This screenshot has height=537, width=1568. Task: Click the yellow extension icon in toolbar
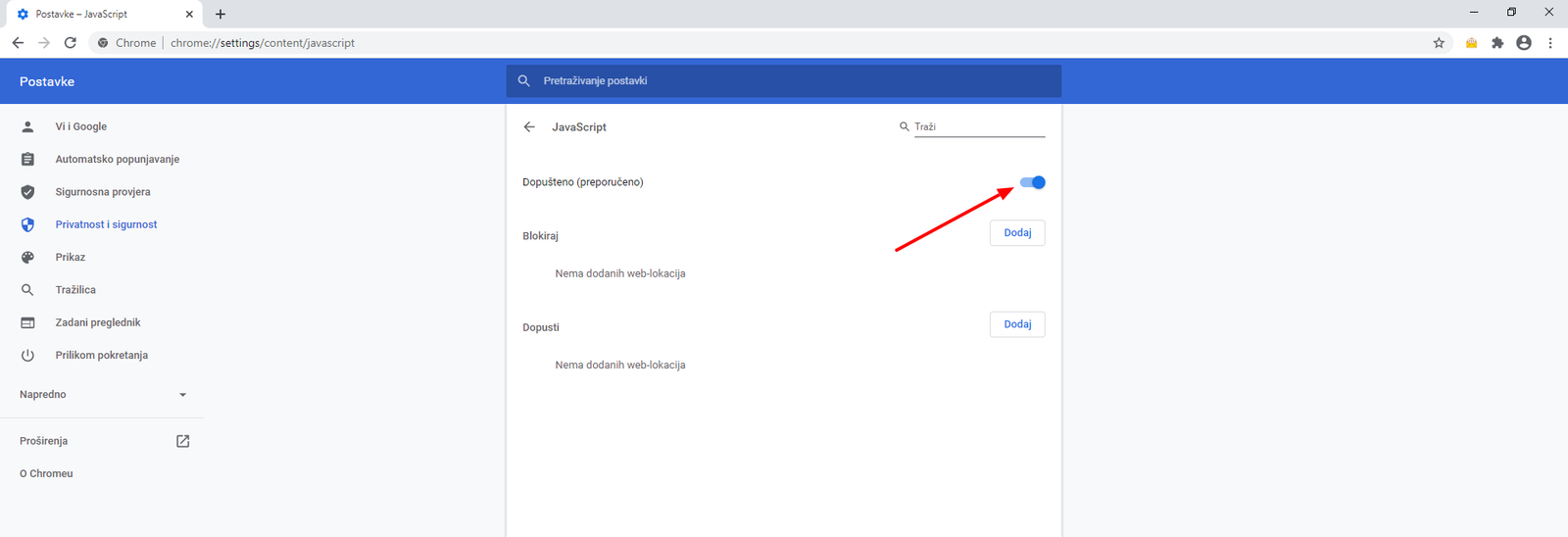(1471, 43)
